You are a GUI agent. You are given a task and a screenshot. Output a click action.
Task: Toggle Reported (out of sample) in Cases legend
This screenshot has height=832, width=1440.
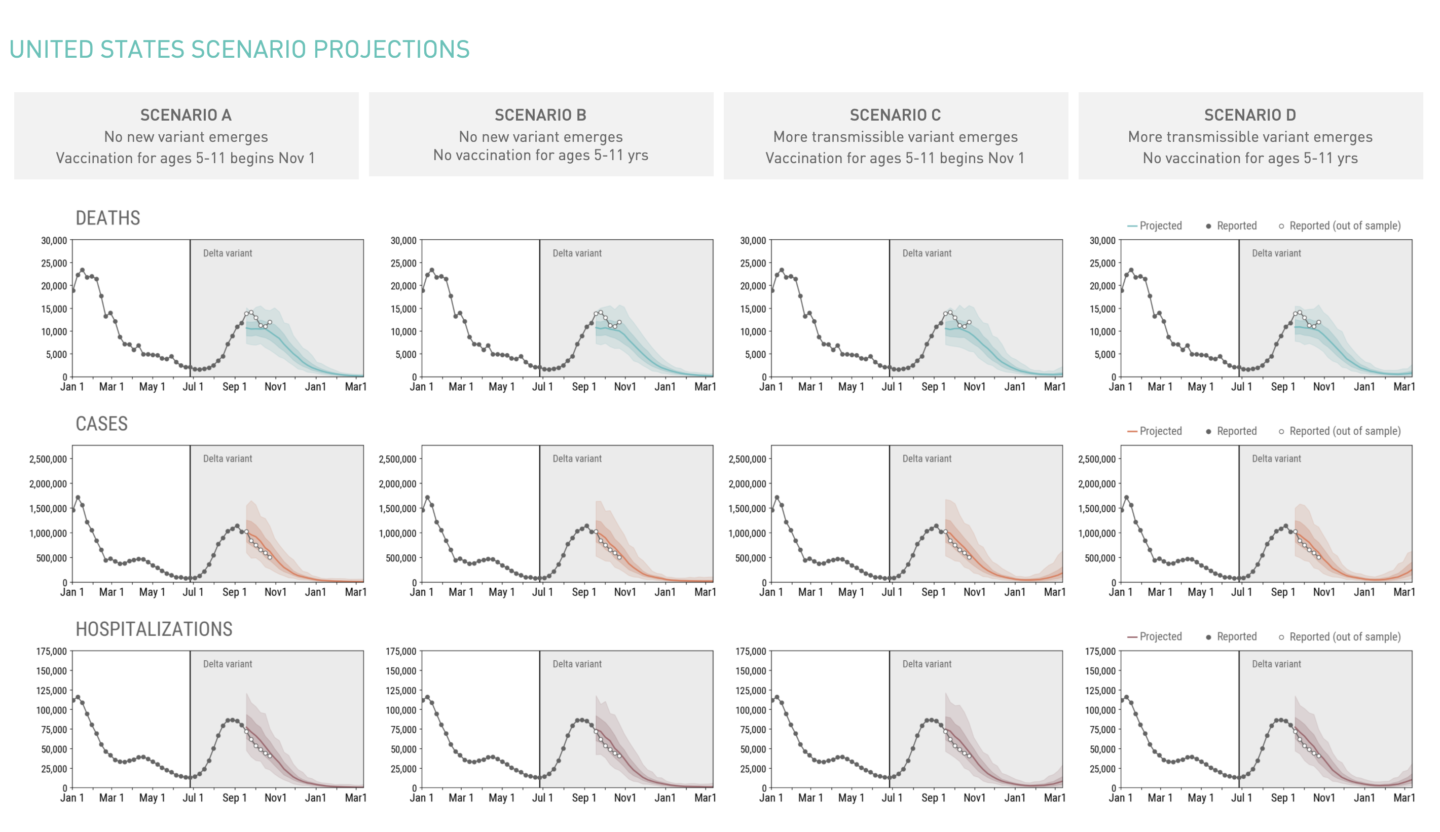[1340, 431]
